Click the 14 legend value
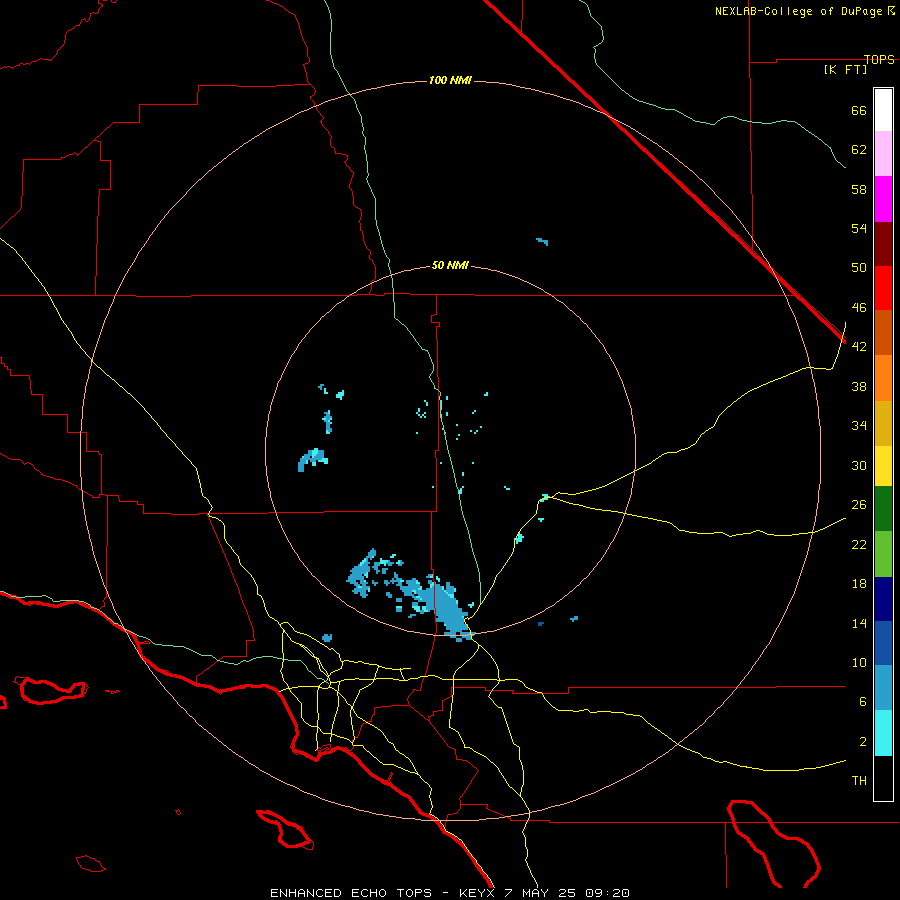 click(859, 623)
